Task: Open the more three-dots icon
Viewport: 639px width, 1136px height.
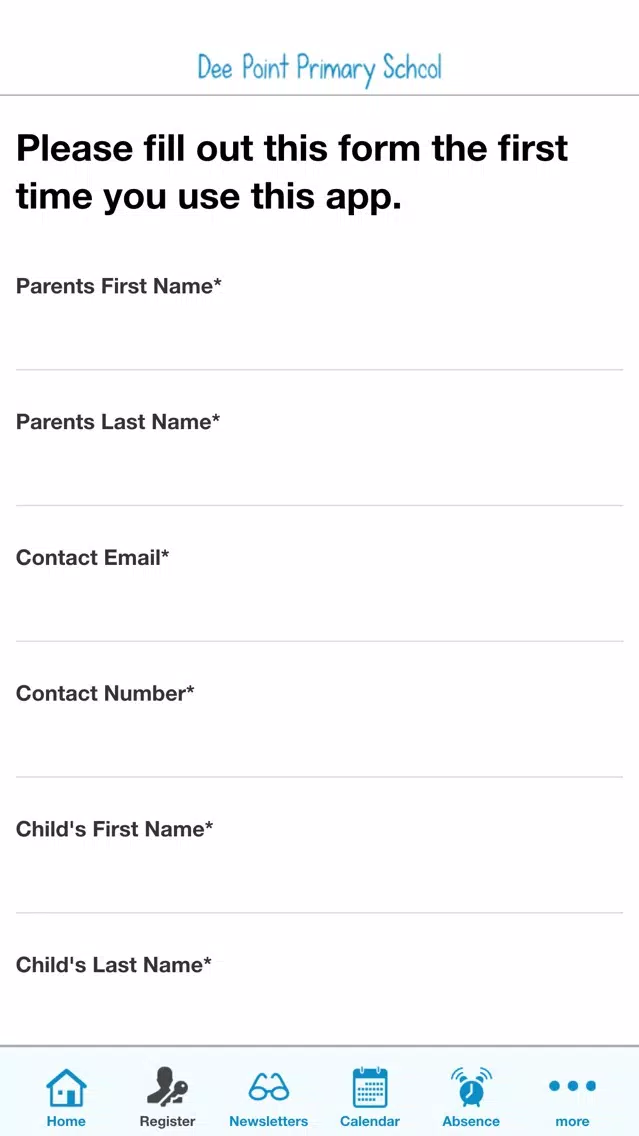Action: click(572, 1085)
